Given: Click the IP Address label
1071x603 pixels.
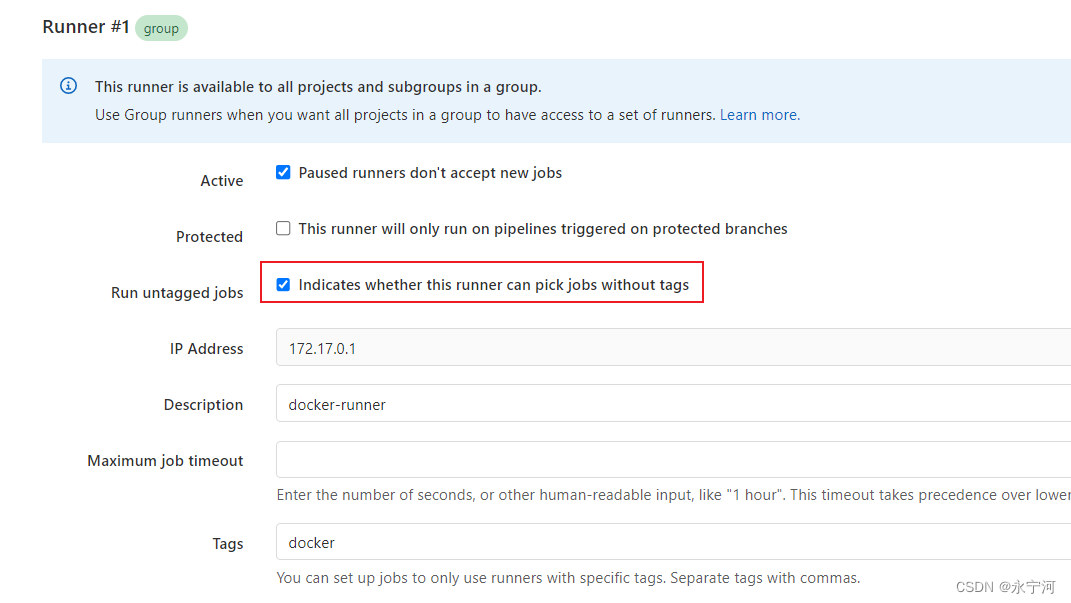Looking at the screenshot, I should click(206, 348).
